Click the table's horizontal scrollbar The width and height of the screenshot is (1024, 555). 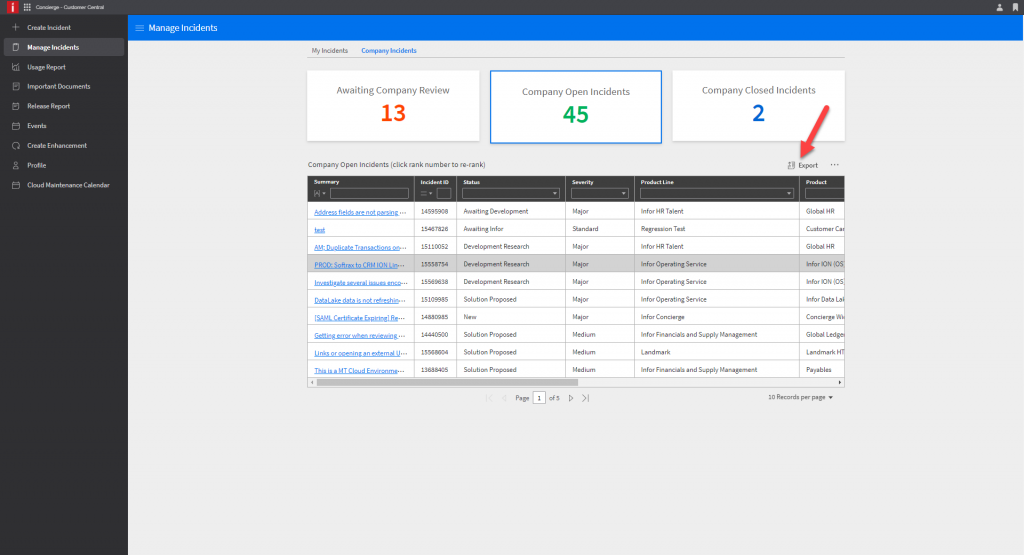click(447, 382)
